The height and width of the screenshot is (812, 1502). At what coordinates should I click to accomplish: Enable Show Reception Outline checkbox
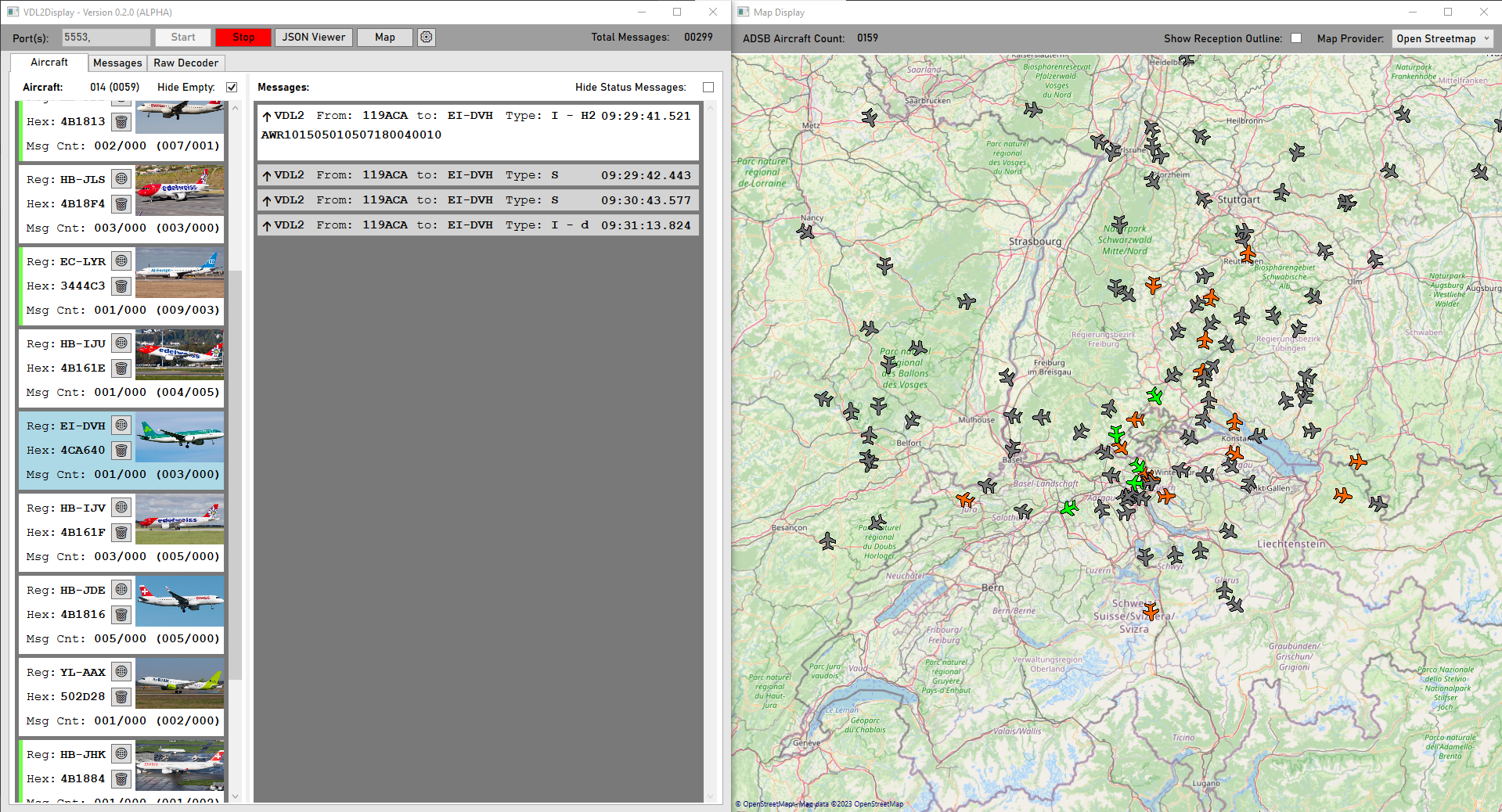1296,38
